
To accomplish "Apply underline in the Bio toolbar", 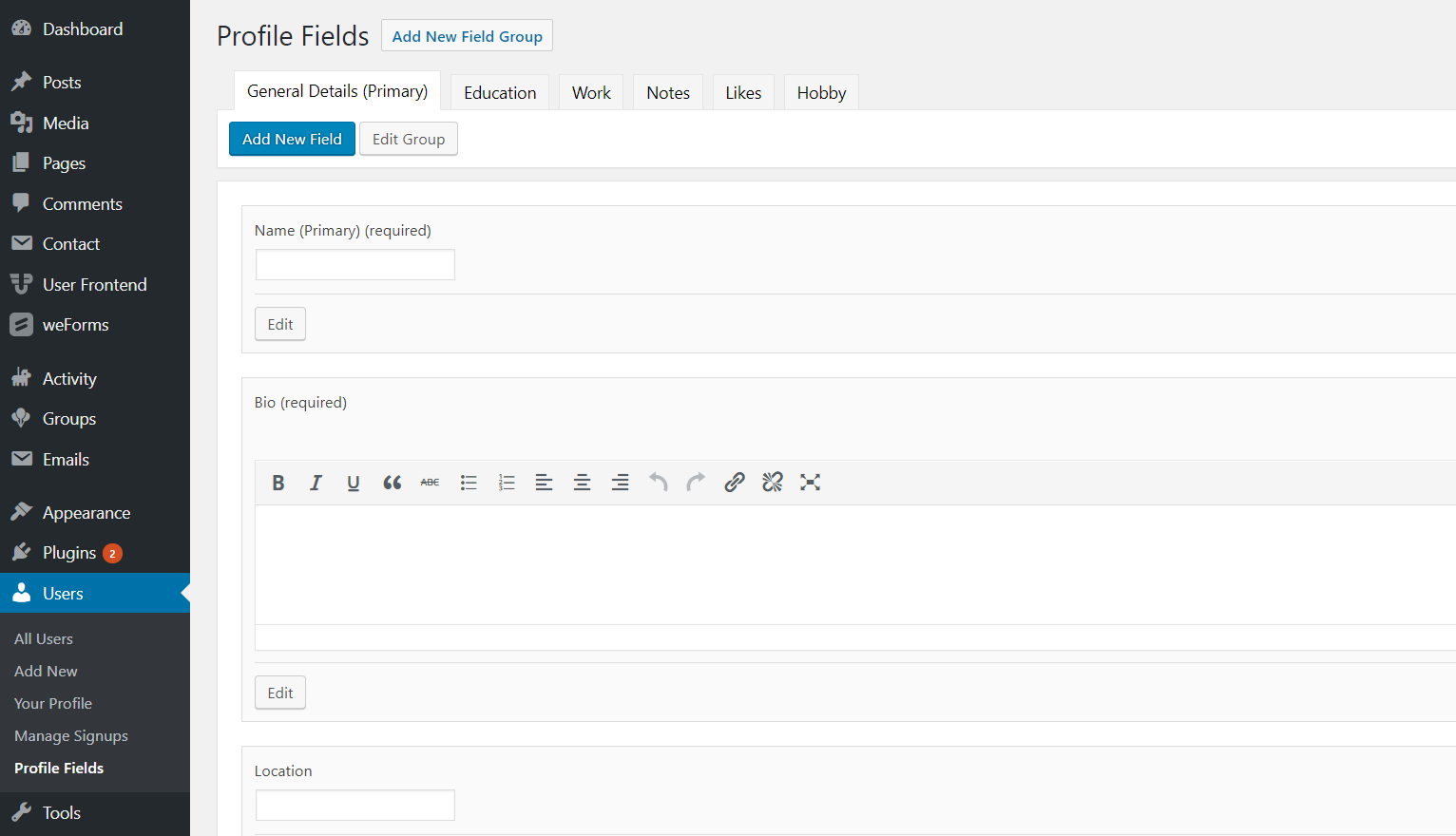I will tap(354, 483).
